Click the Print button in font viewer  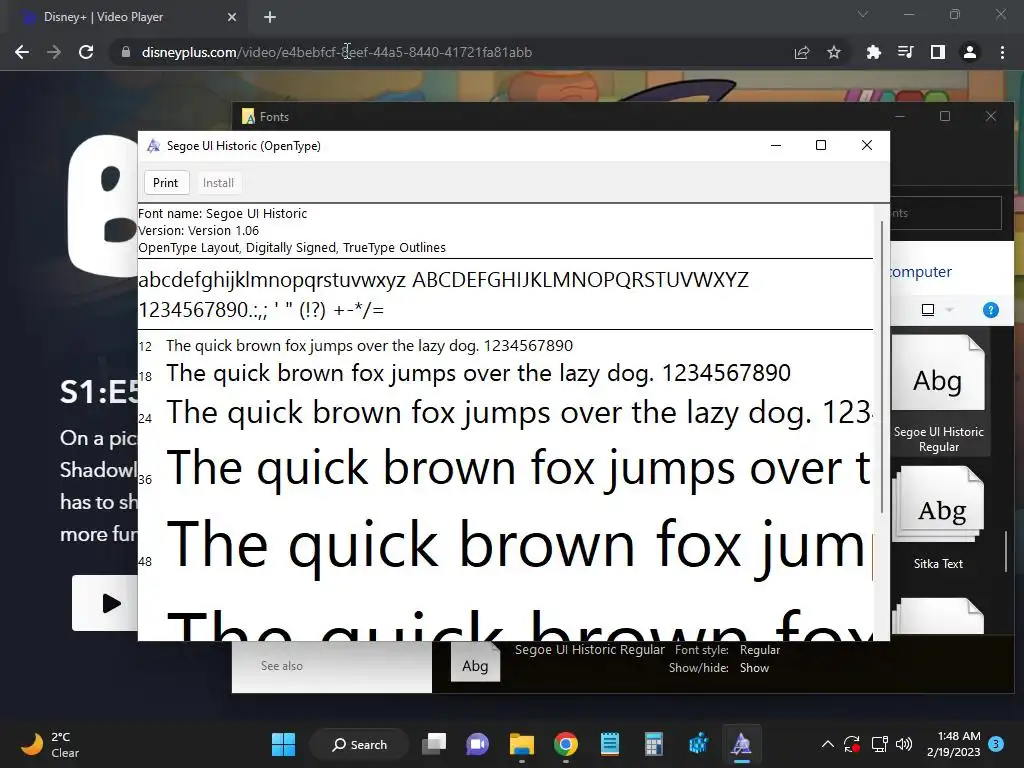166,183
